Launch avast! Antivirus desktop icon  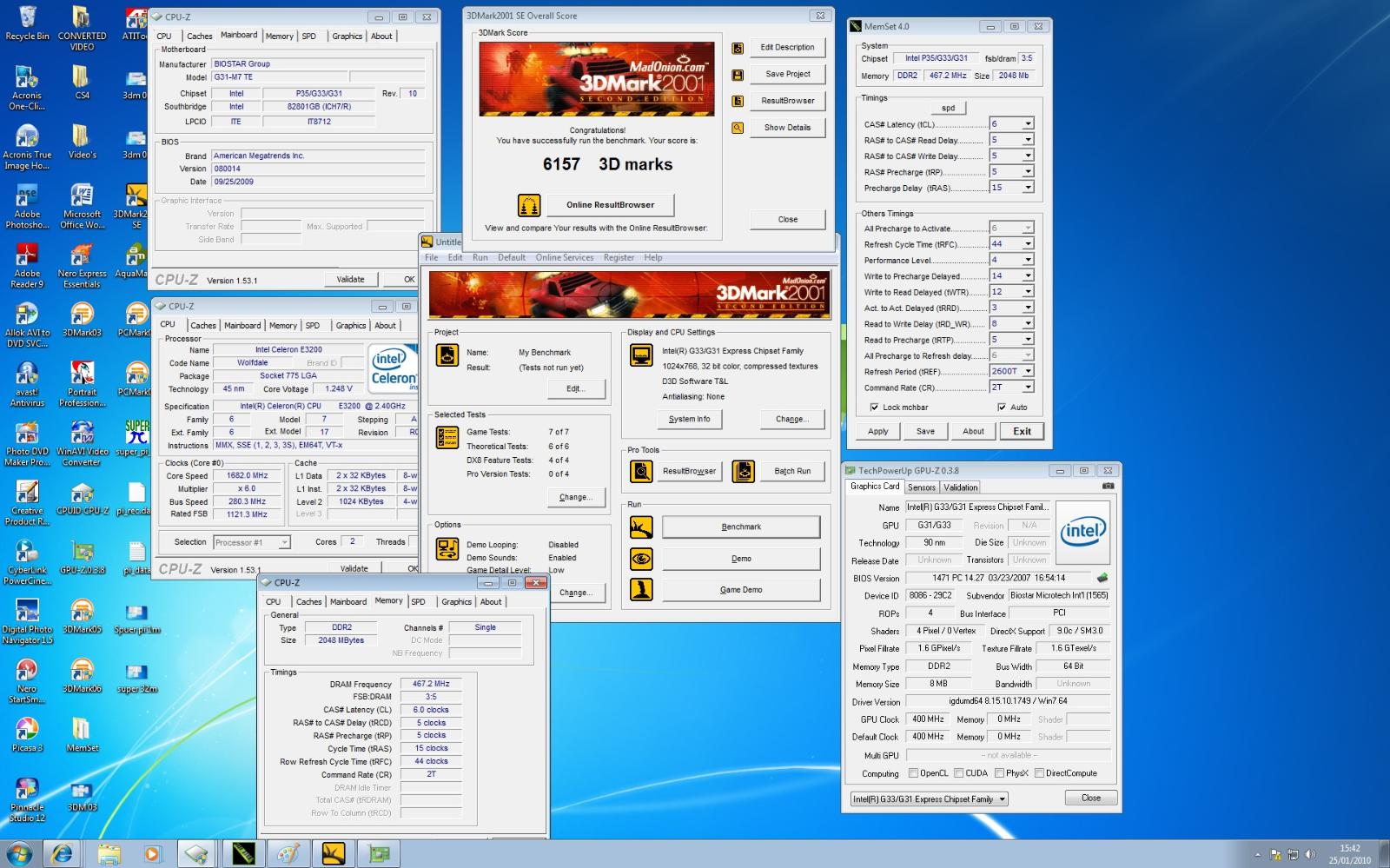tap(27, 383)
